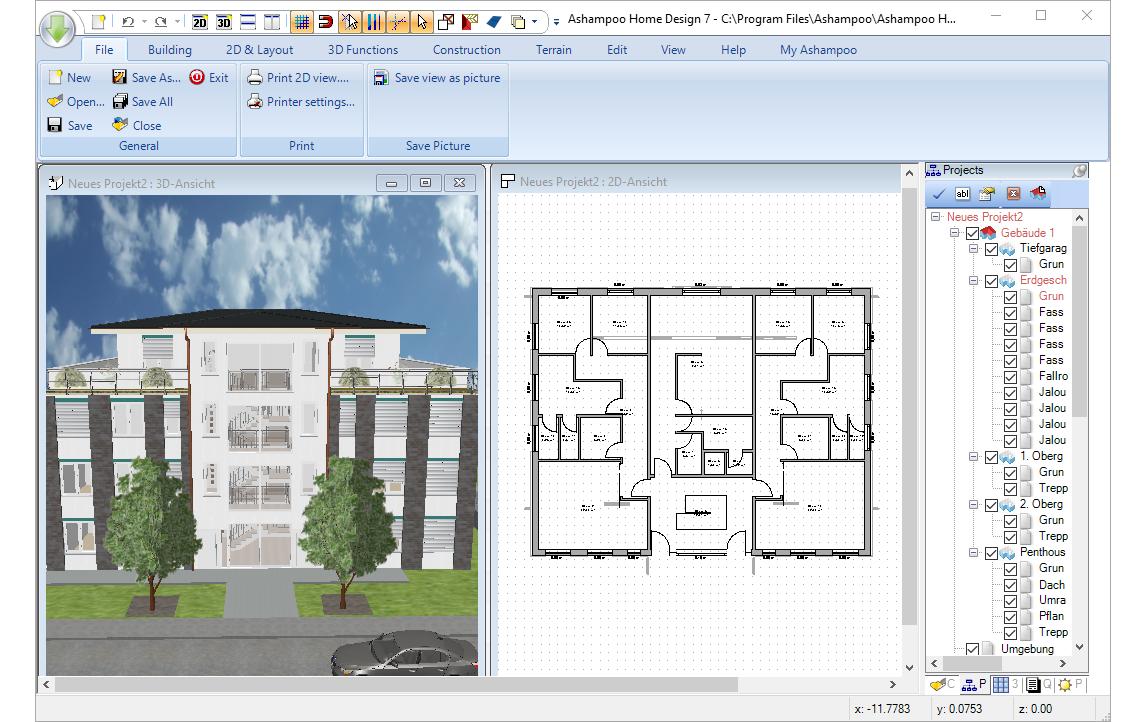
Task: Open the Construction ribbon tab
Action: [x=466, y=50]
